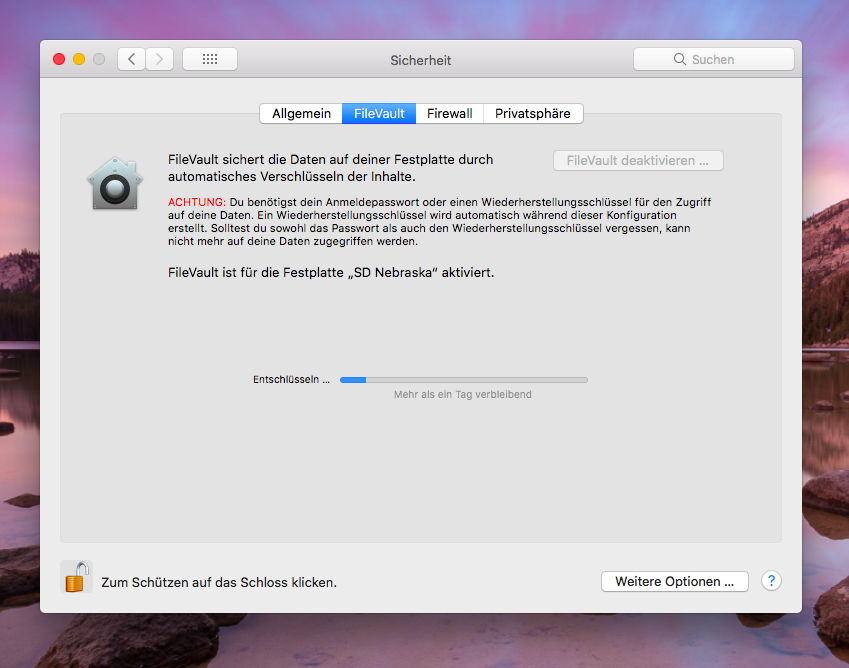Select the FileVault tab
The image size is (849, 668).
click(x=379, y=113)
